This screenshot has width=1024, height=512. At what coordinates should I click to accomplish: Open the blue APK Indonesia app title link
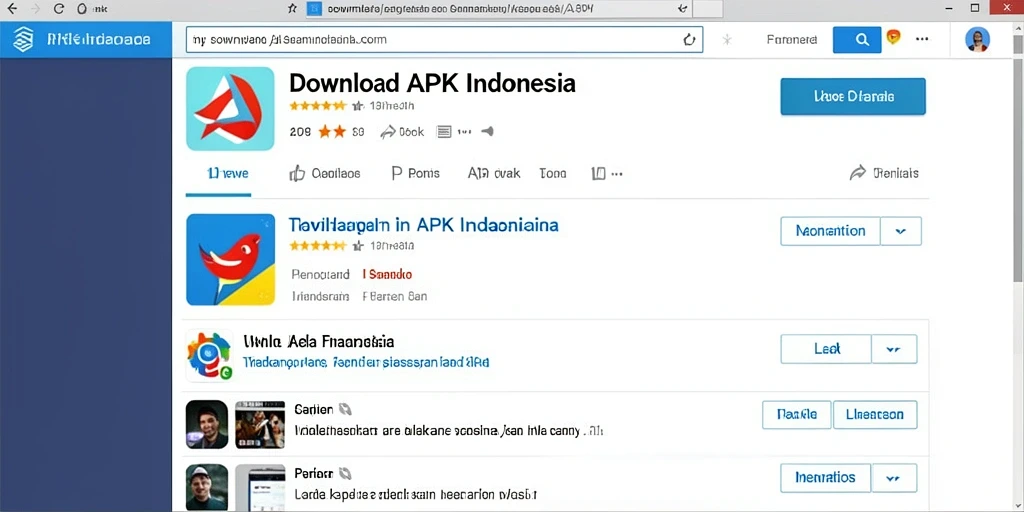coord(423,225)
